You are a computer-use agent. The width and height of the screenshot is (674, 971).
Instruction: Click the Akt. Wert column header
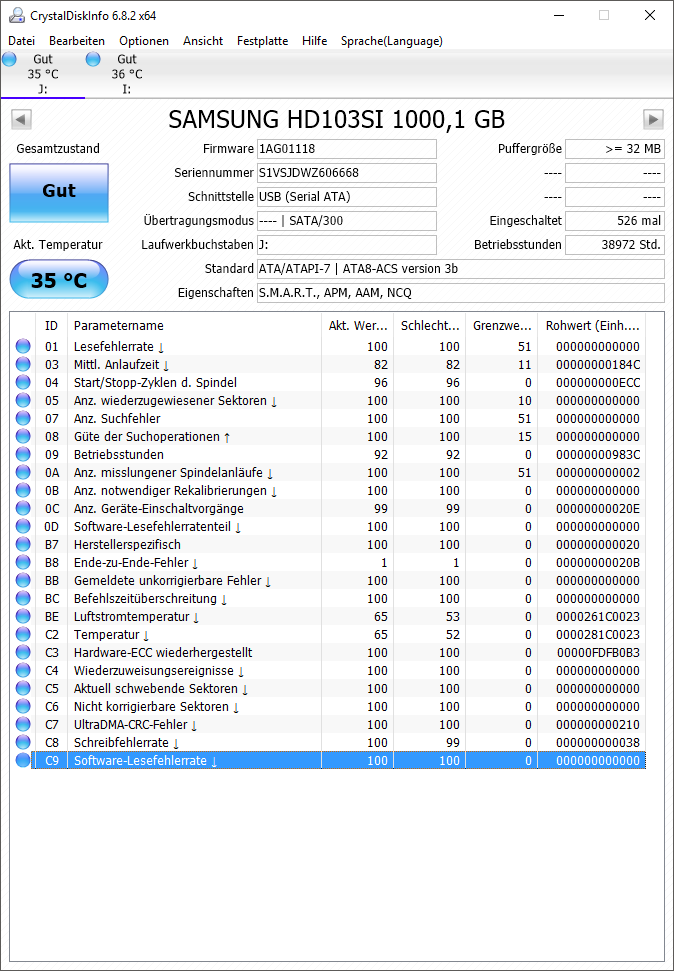pyautogui.click(x=357, y=326)
